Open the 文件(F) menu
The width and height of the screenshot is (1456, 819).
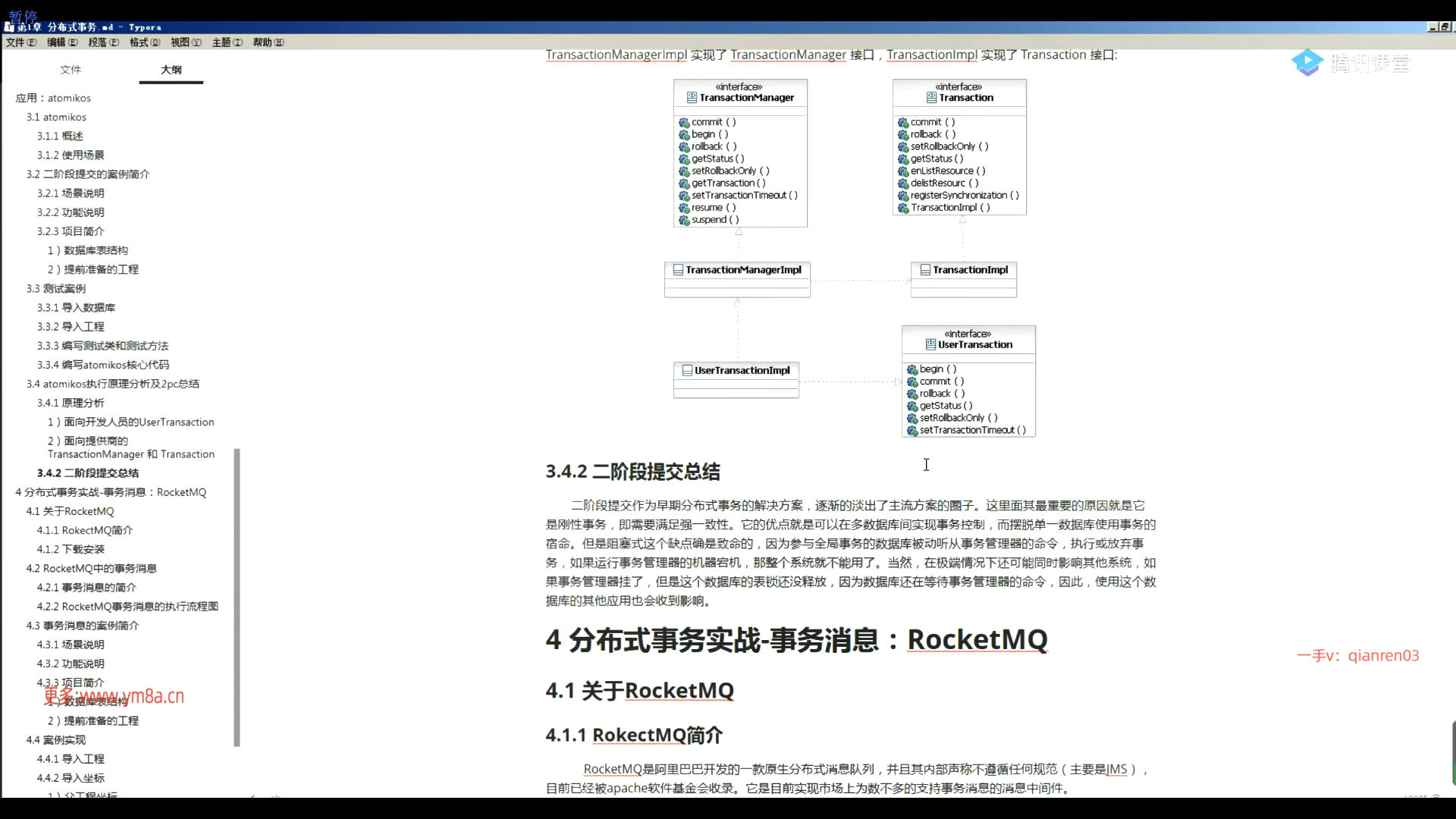tap(20, 42)
